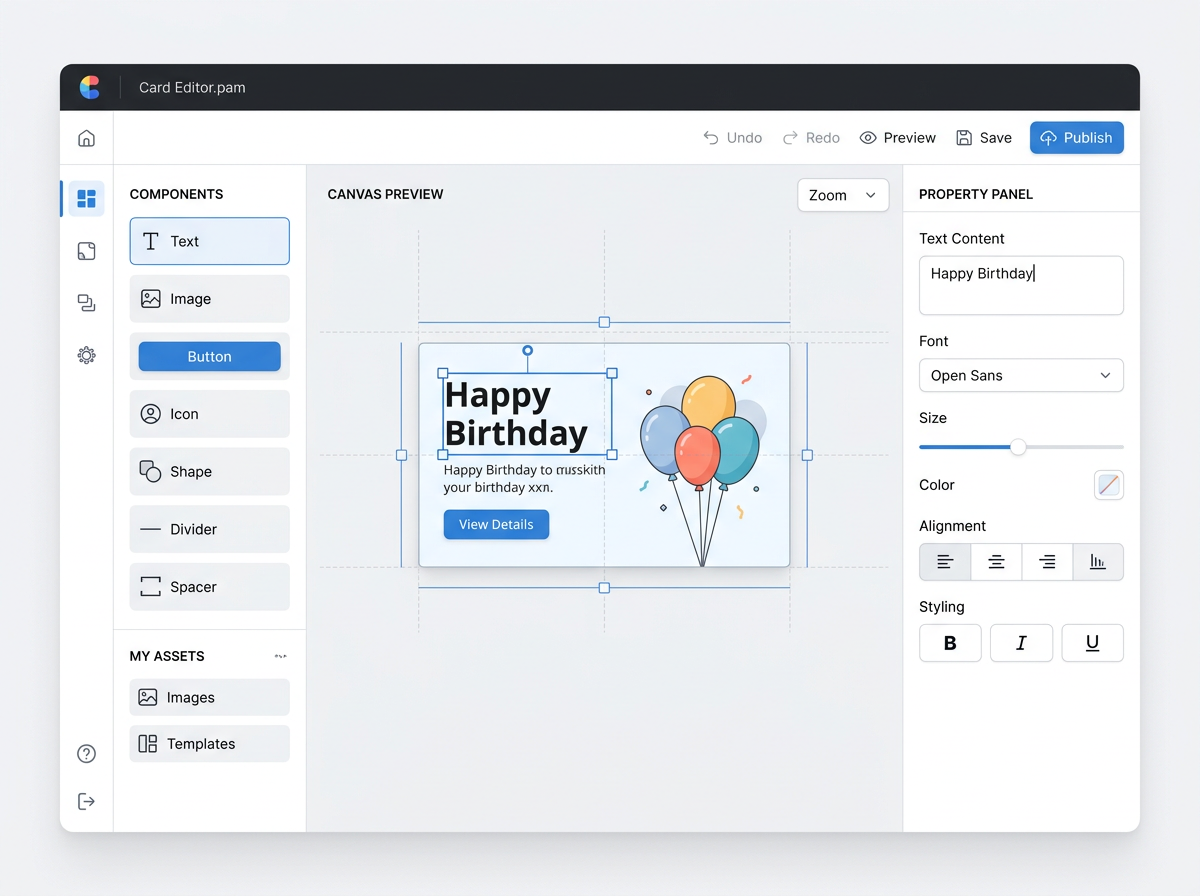The height and width of the screenshot is (896, 1200).
Task: Click the View Details button on card
Action: 496,524
